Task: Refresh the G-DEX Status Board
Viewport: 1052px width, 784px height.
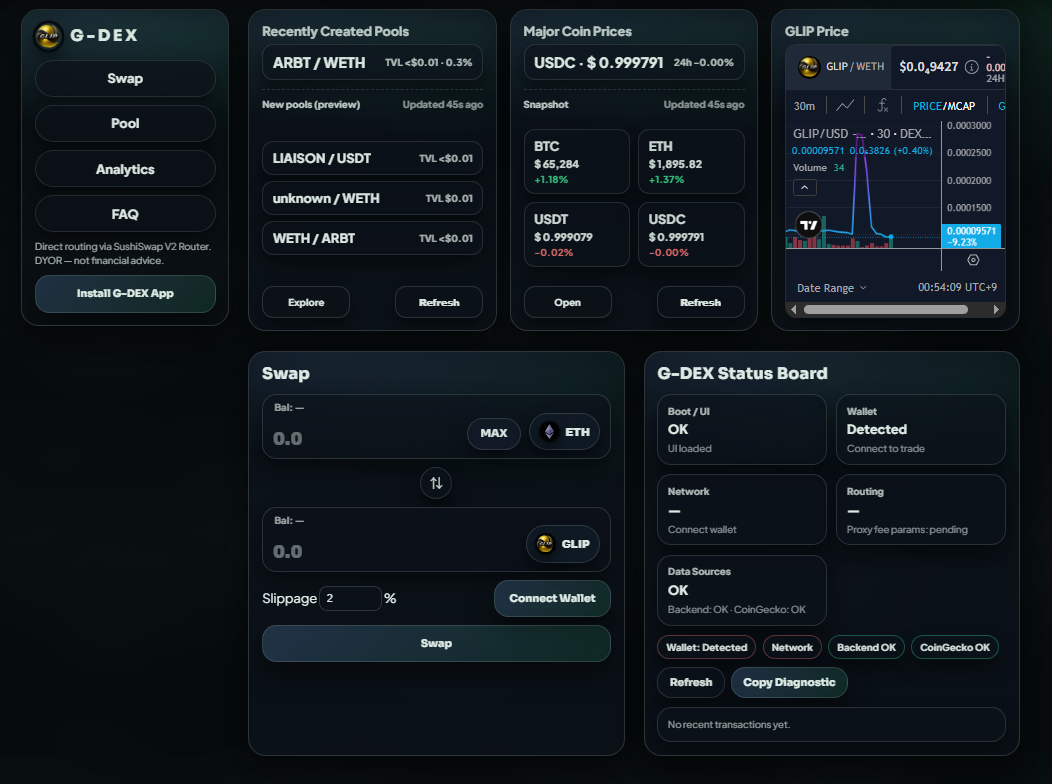Action: (691, 682)
